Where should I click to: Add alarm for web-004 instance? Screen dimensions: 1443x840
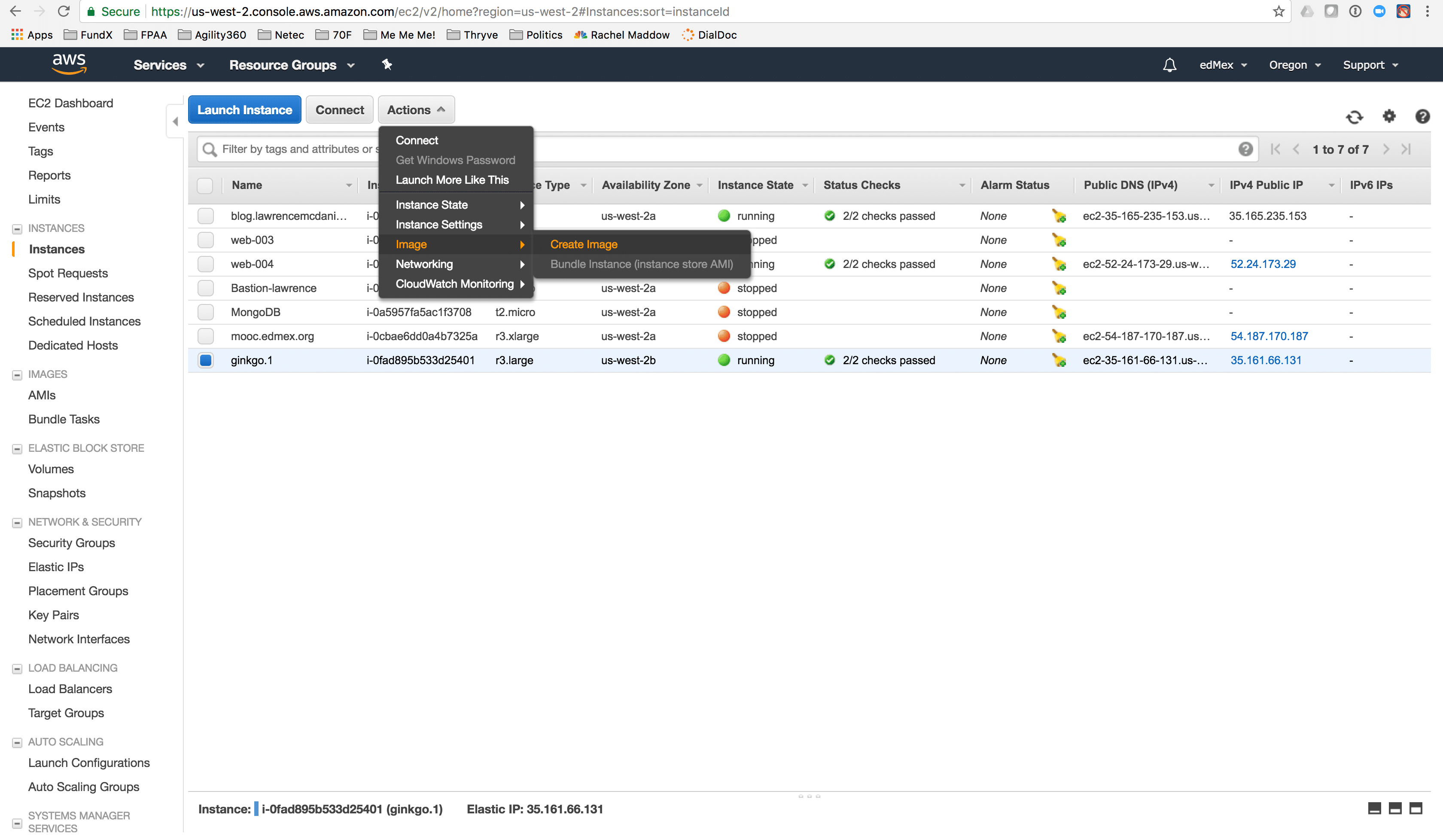[x=1059, y=265]
